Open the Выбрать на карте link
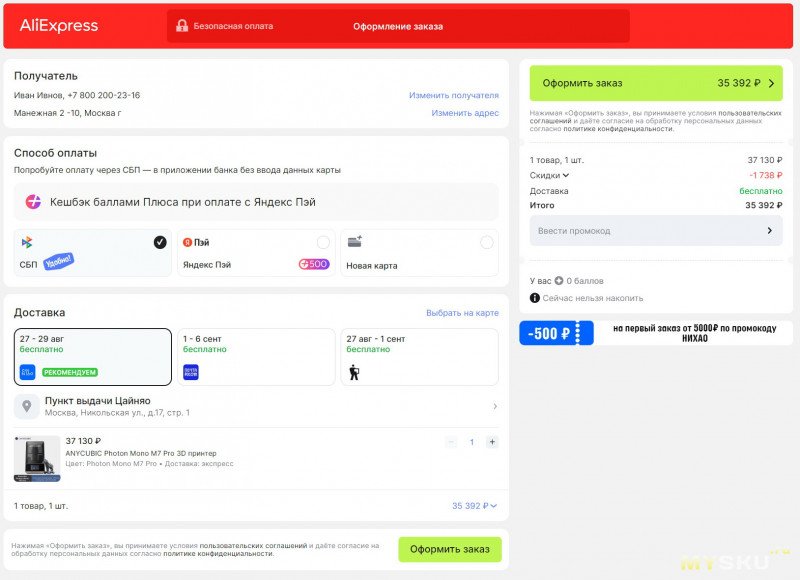 pyautogui.click(x=463, y=313)
